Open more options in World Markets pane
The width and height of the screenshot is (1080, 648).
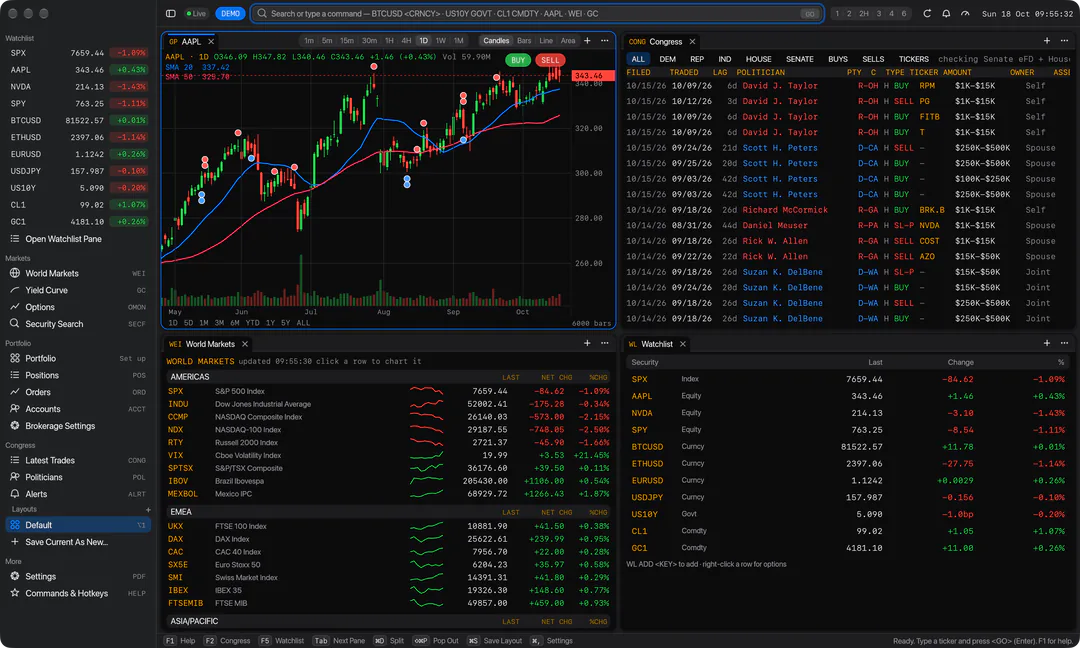pyautogui.click(x=605, y=343)
